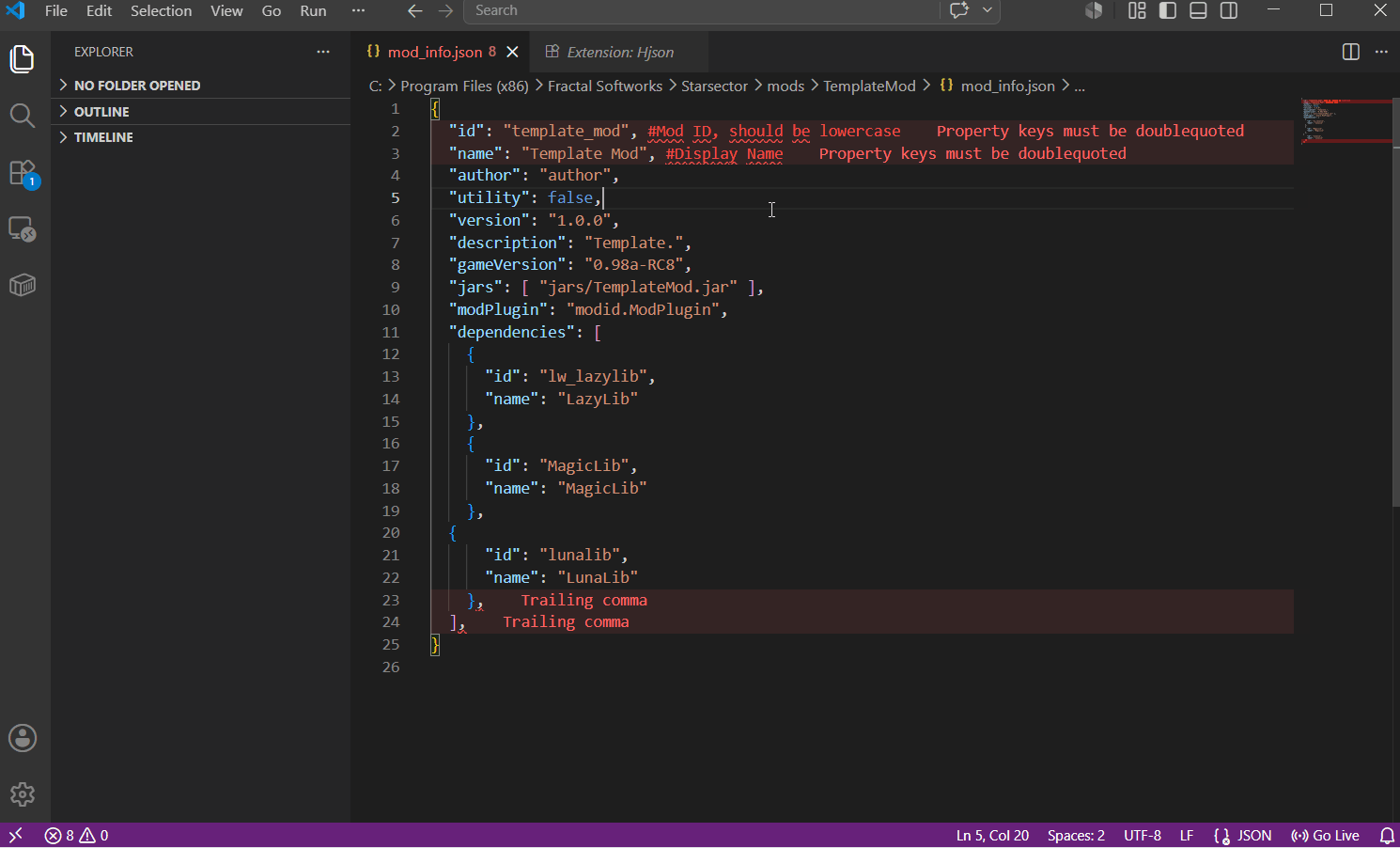1400x848 pixels.
Task: Open the Remote Explorer activity icon
Action: [22, 229]
